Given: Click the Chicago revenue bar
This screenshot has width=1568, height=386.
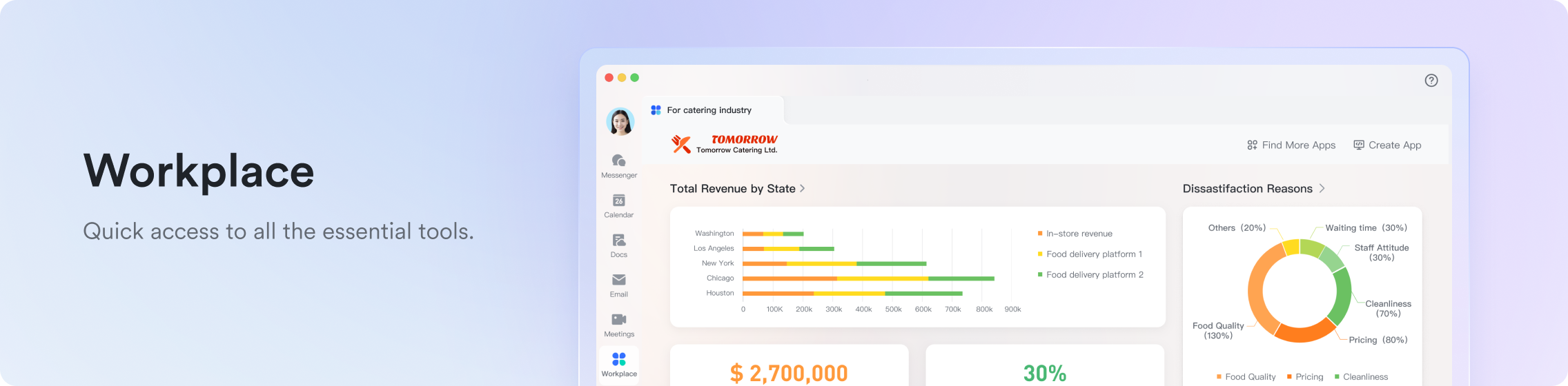Looking at the screenshot, I should 868,278.
